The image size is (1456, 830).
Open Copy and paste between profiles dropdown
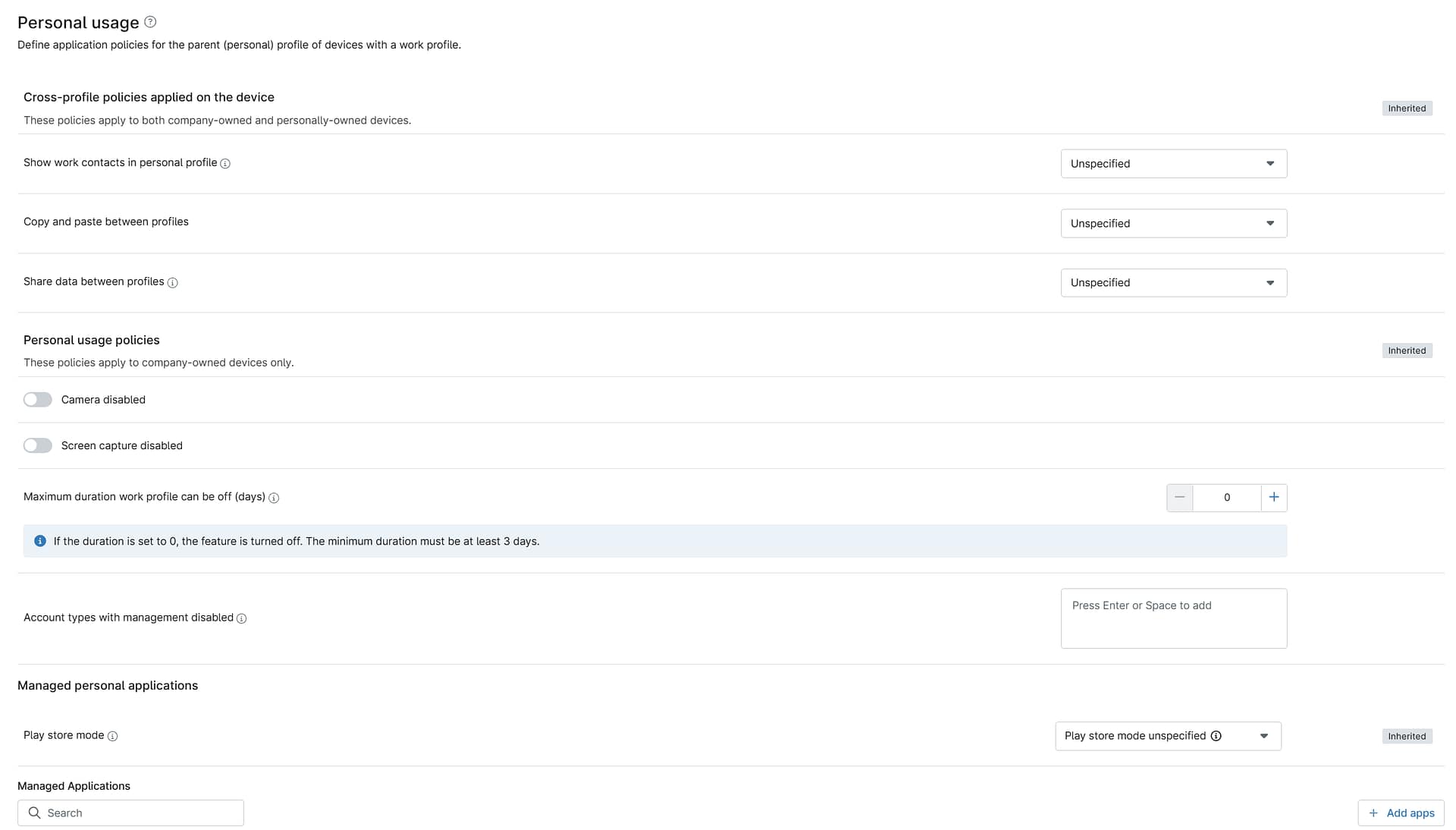coord(1173,224)
